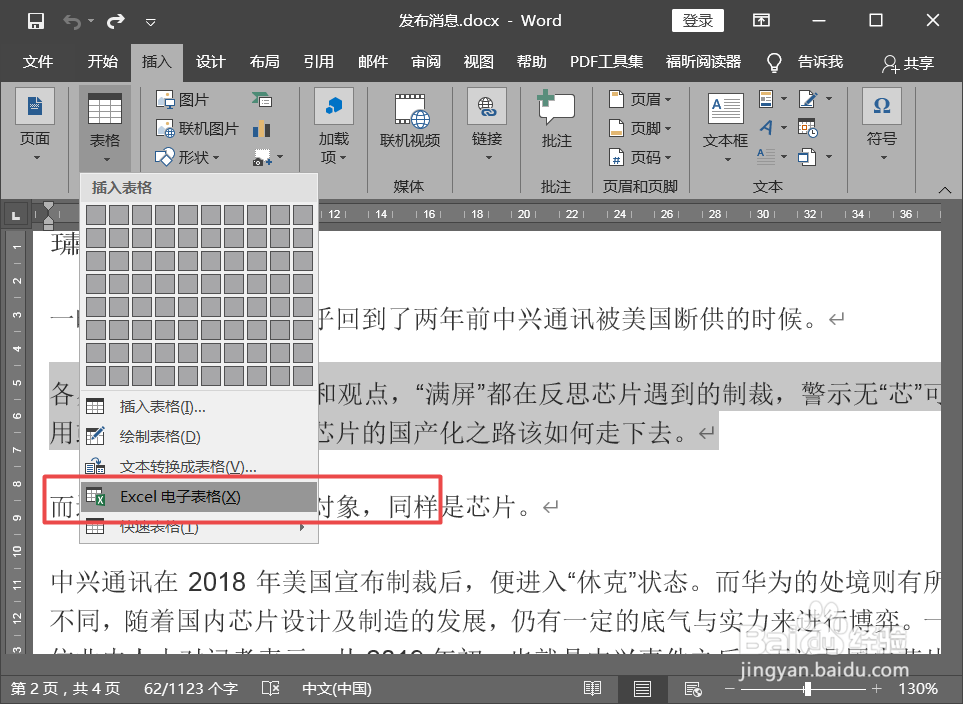The width and height of the screenshot is (963, 704).
Task: Open the undo history dropdown arrow
Action: coord(90,21)
